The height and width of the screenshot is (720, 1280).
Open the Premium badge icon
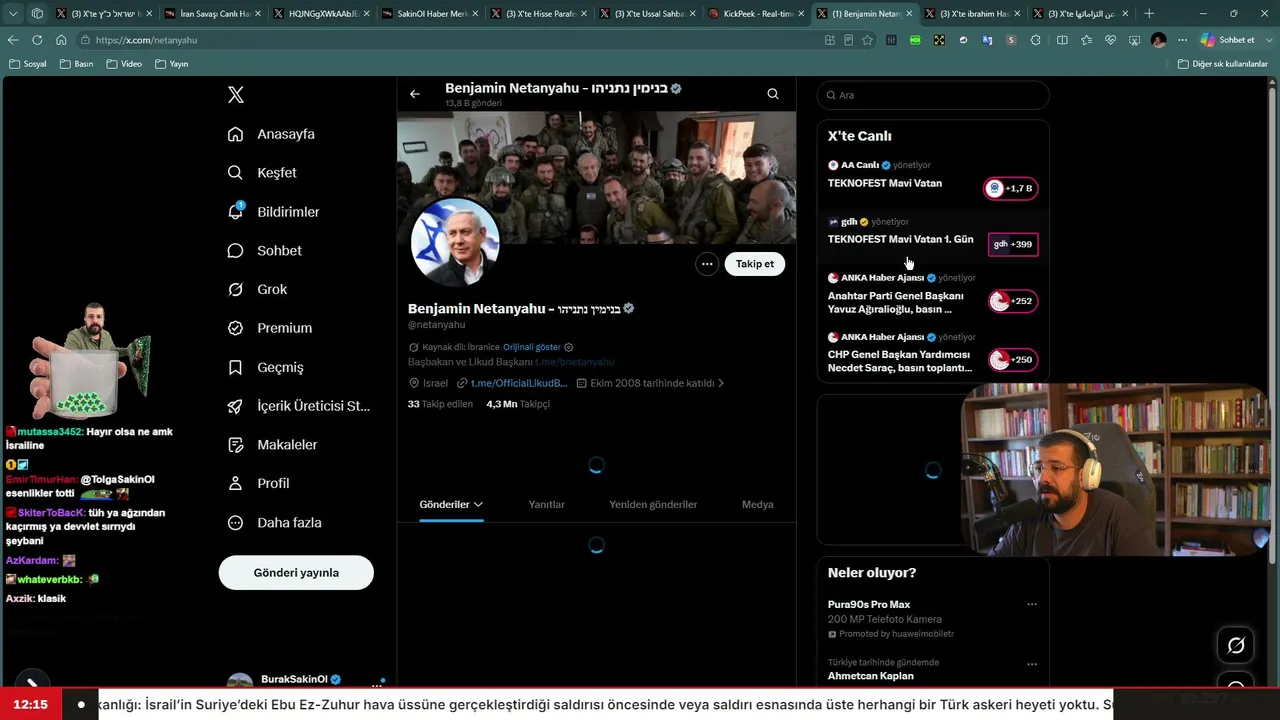(x=235, y=328)
